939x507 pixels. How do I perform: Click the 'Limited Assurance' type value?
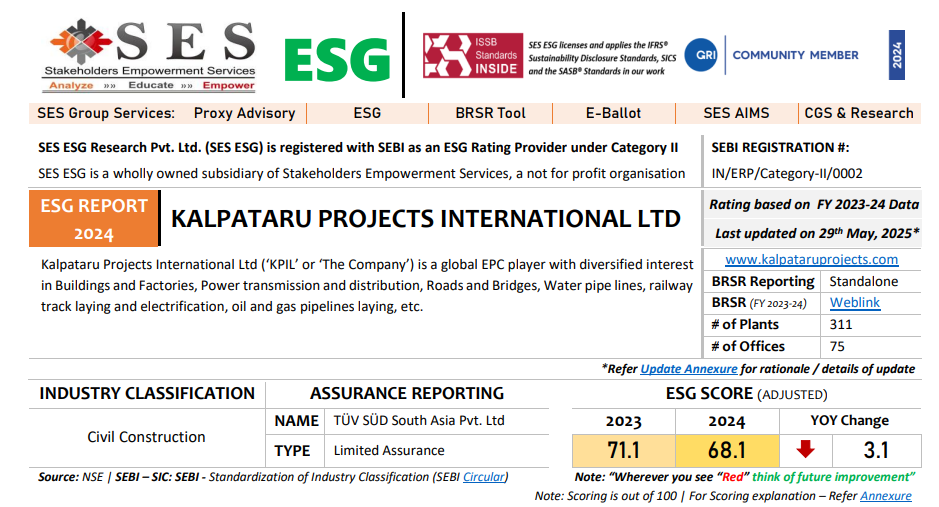pos(389,450)
